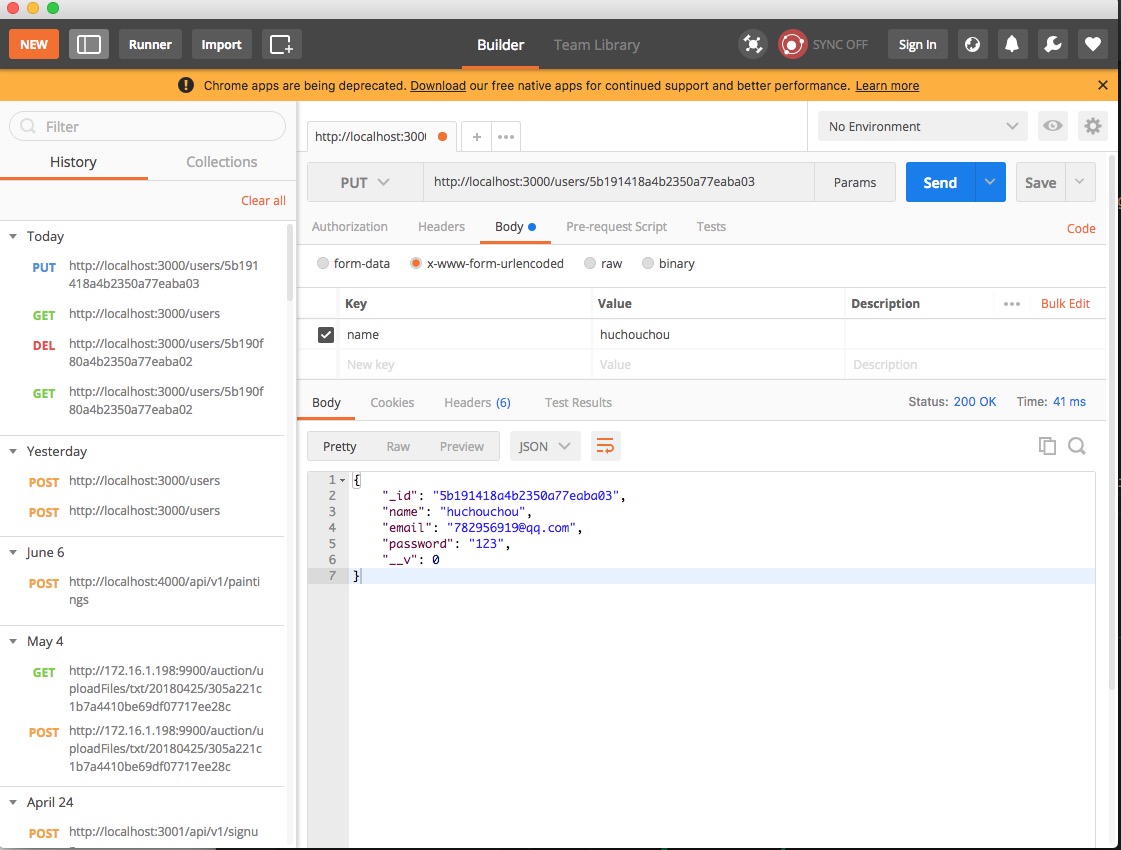Click the NEW button

(34, 44)
